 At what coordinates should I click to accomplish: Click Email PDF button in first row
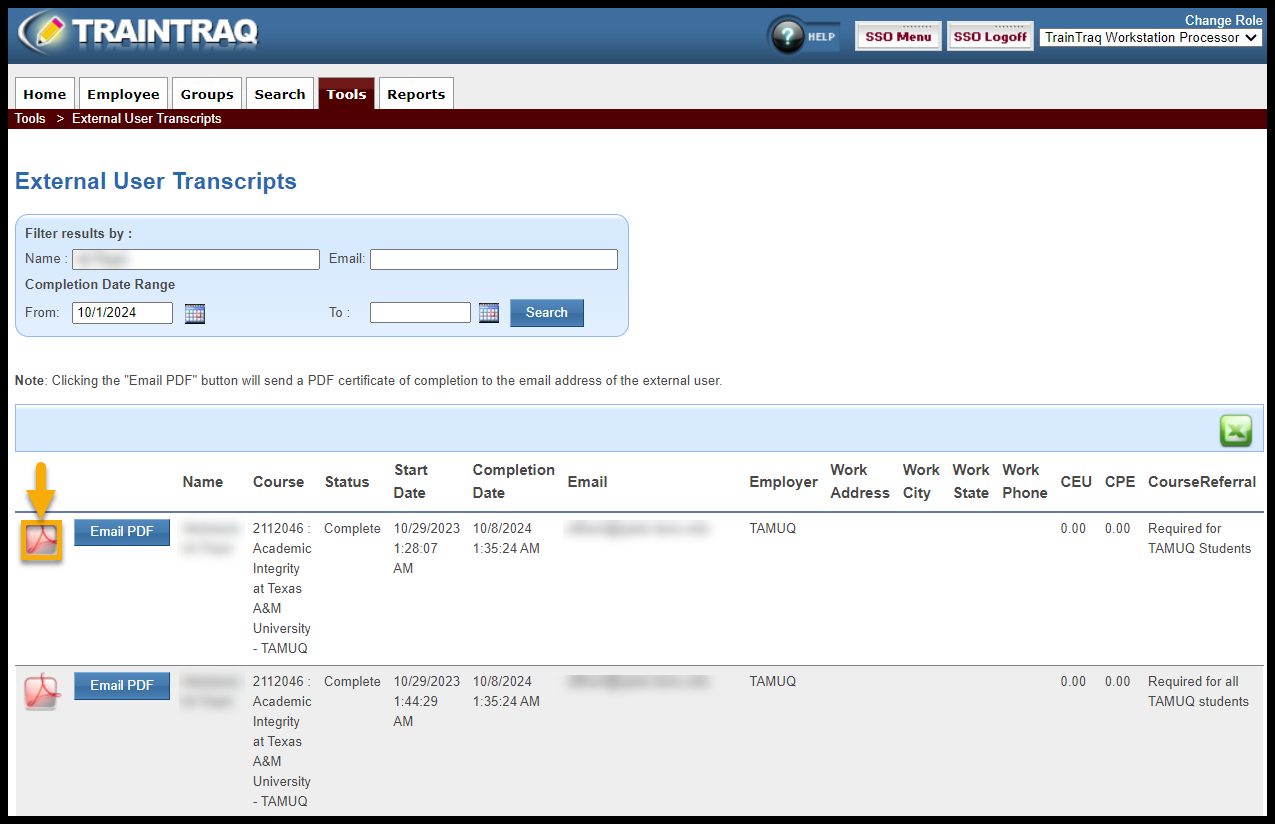pos(122,532)
